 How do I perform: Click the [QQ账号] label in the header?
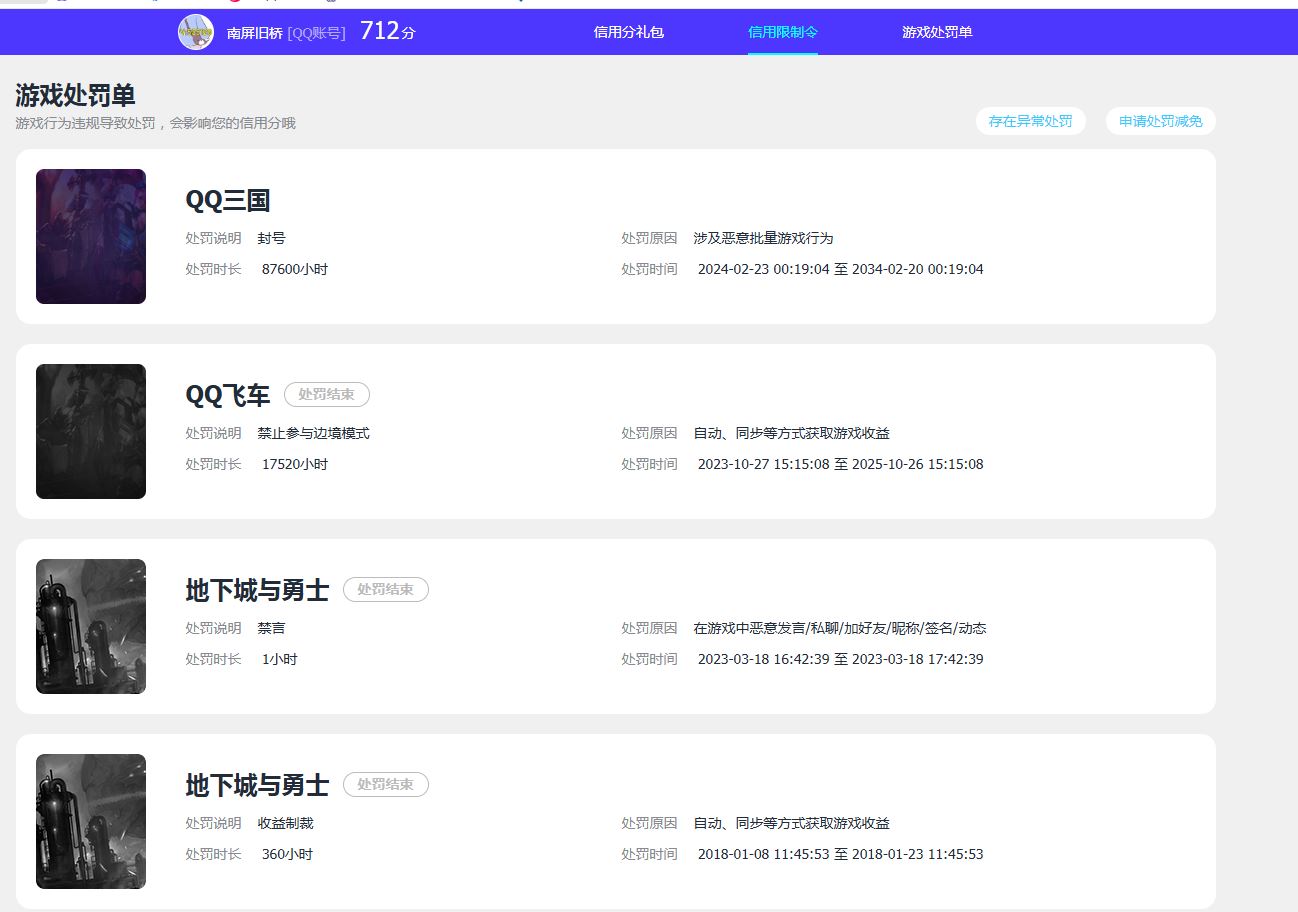316,33
